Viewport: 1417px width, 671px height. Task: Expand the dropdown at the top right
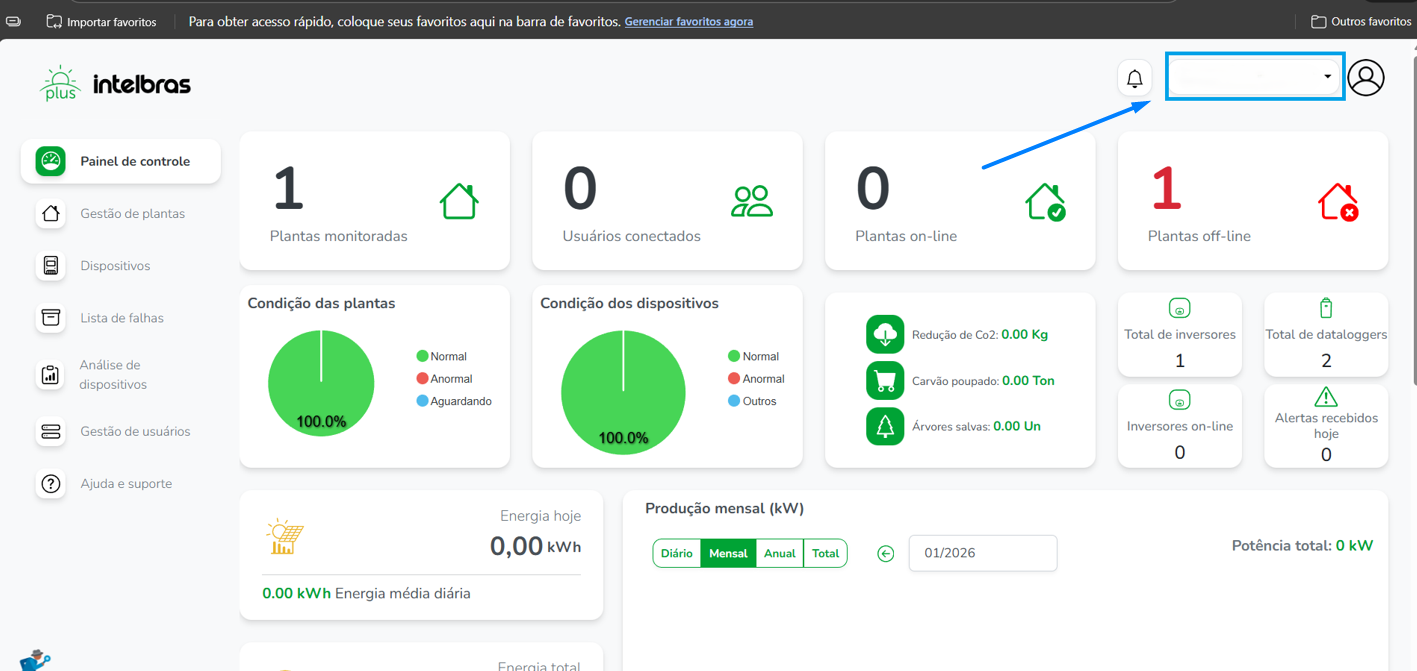click(1254, 77)
